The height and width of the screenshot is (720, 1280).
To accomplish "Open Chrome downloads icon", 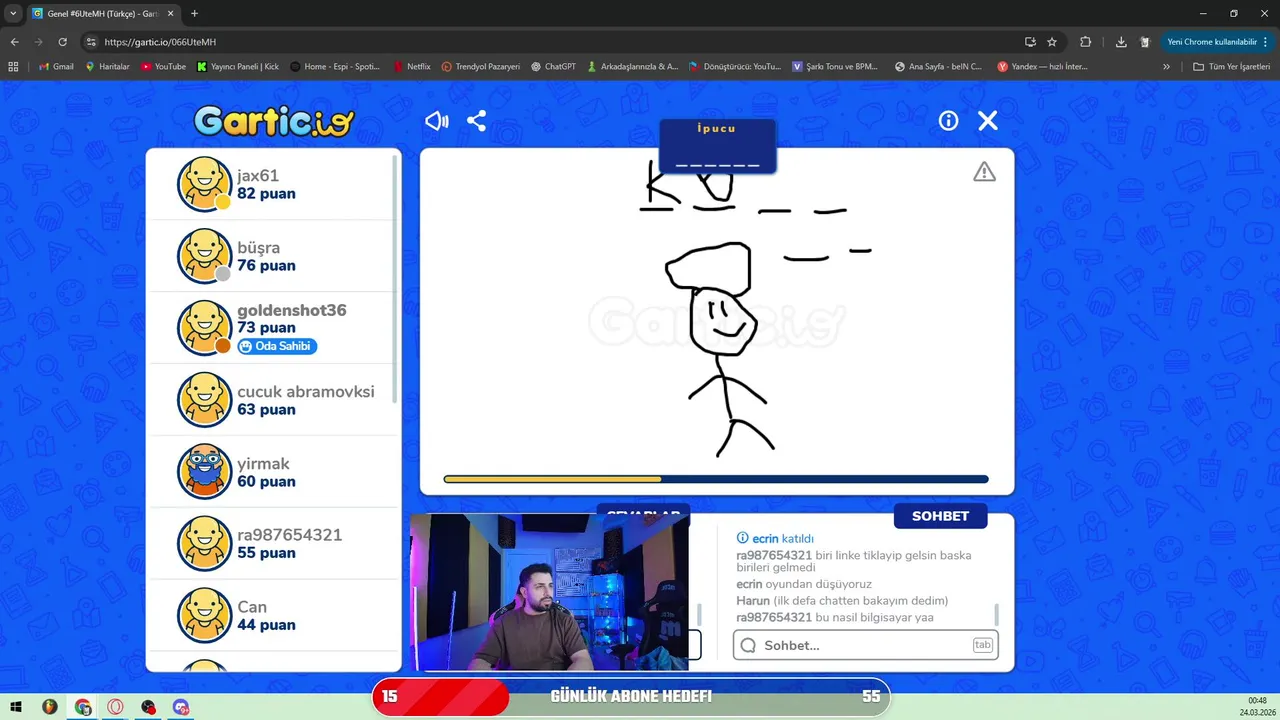I will (x=1121, y=42).
